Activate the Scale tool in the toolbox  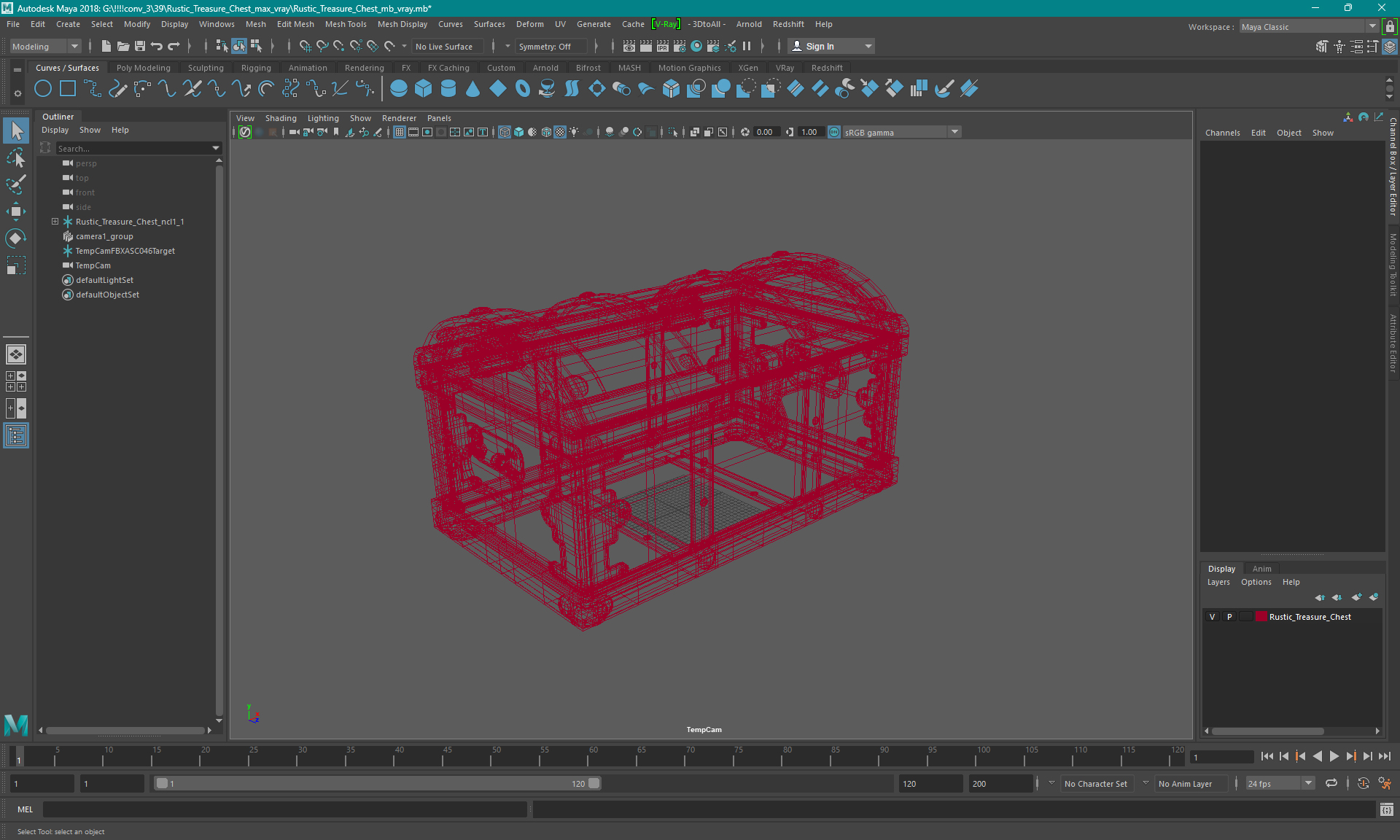tap(16, 265)
